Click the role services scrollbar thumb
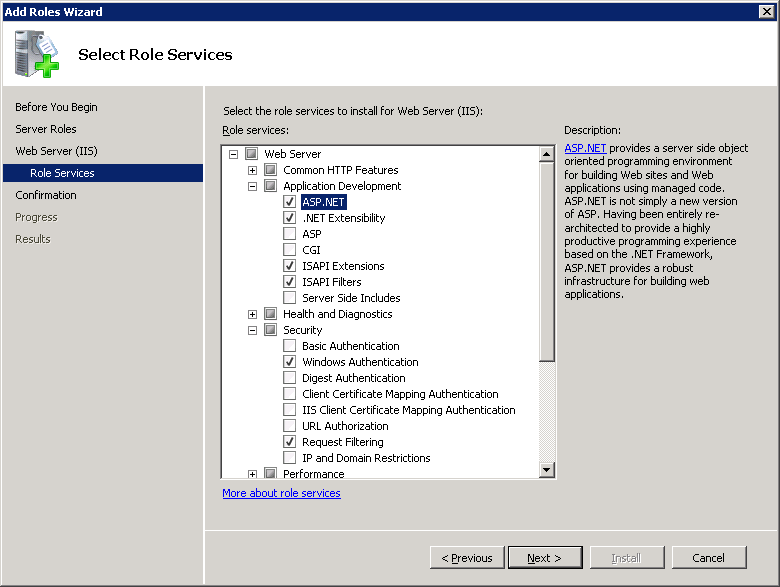 pyautogui.click(x=547, y=261)
